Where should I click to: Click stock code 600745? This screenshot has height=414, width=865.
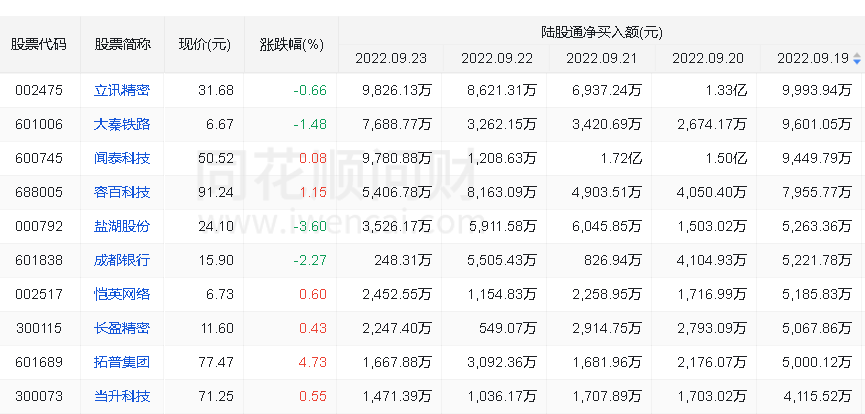tap(39, 158)
